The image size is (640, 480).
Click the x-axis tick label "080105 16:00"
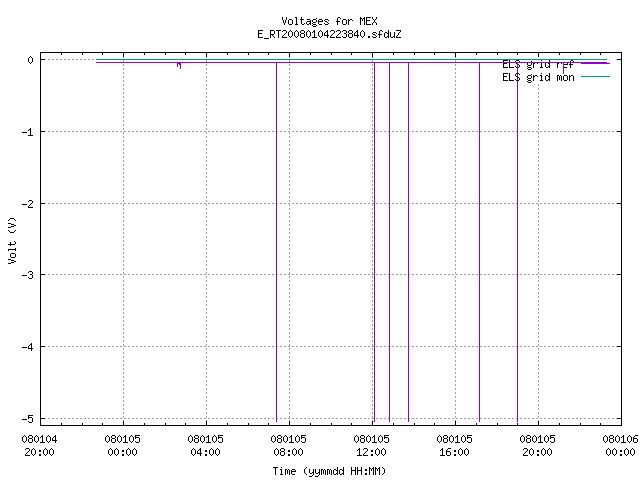(x=454, y=446)
